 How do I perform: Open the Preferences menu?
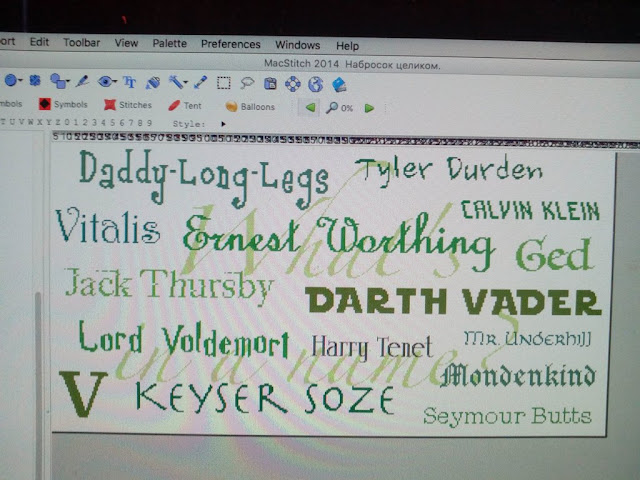pos(231,44)
